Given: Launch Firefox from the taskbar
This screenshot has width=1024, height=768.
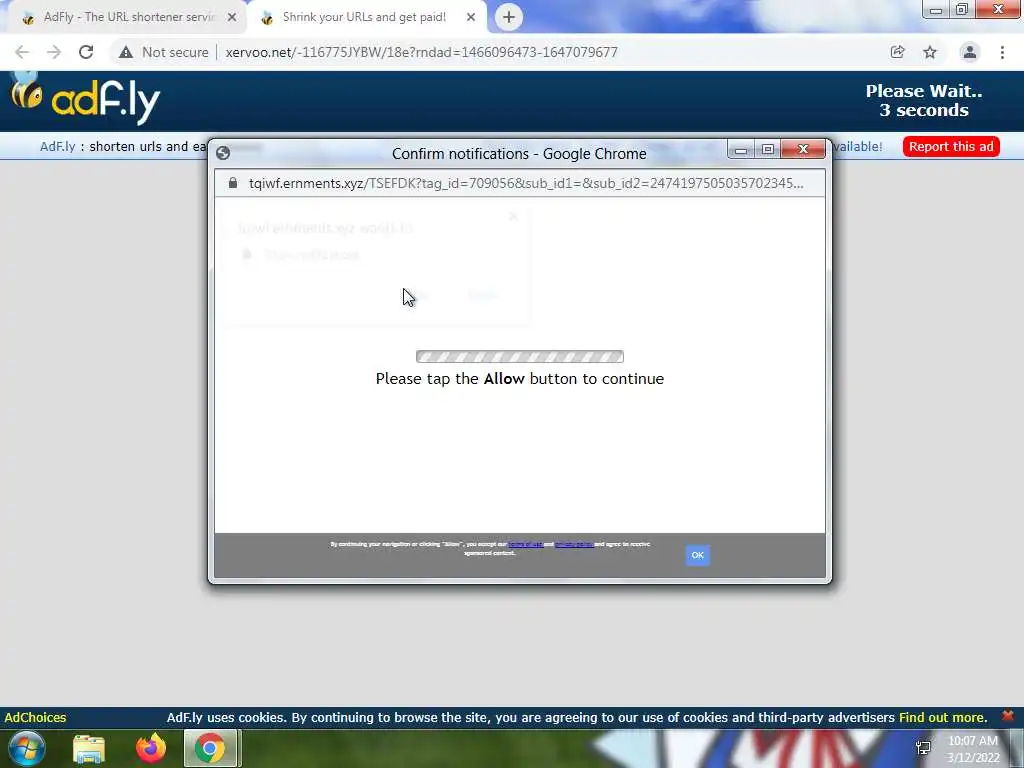Looking at the screenshot, I should point(151,748).
